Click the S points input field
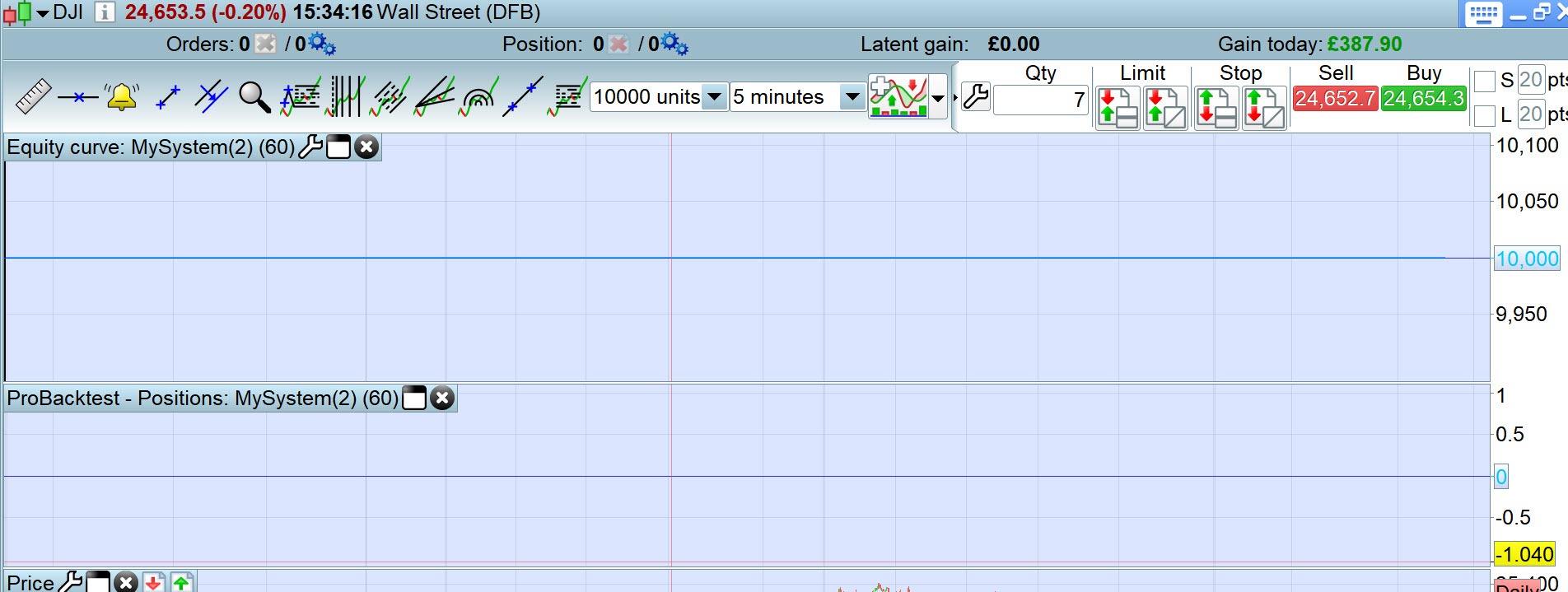The height and width of the screenshot is (592, 1568). click(x=1530, y=80)
